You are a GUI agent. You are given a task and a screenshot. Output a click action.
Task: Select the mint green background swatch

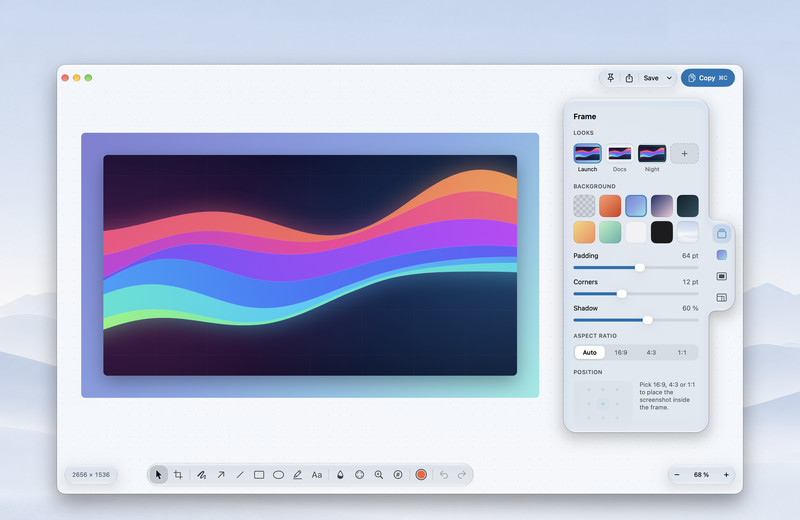click(610, 232)
